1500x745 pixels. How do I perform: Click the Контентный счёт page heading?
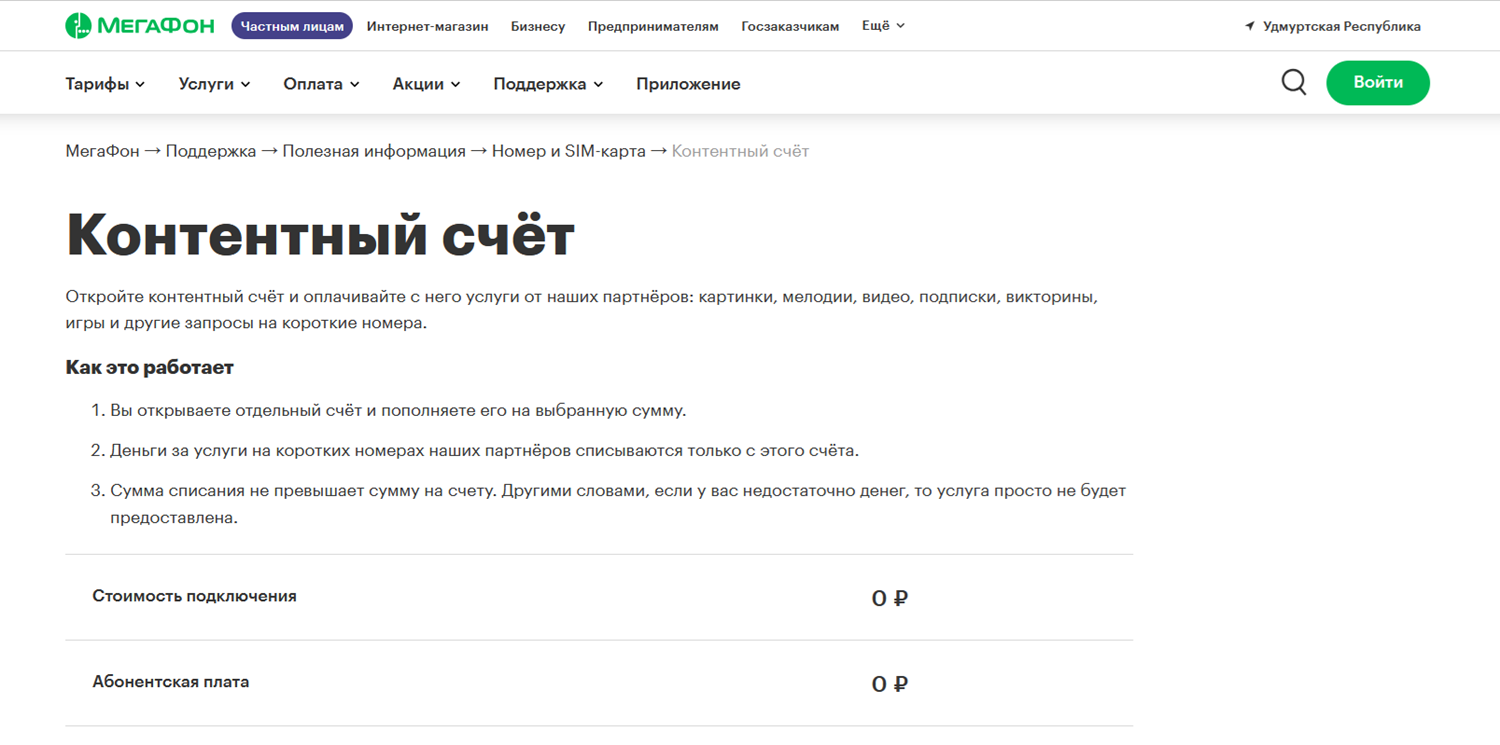coord(320,235)
